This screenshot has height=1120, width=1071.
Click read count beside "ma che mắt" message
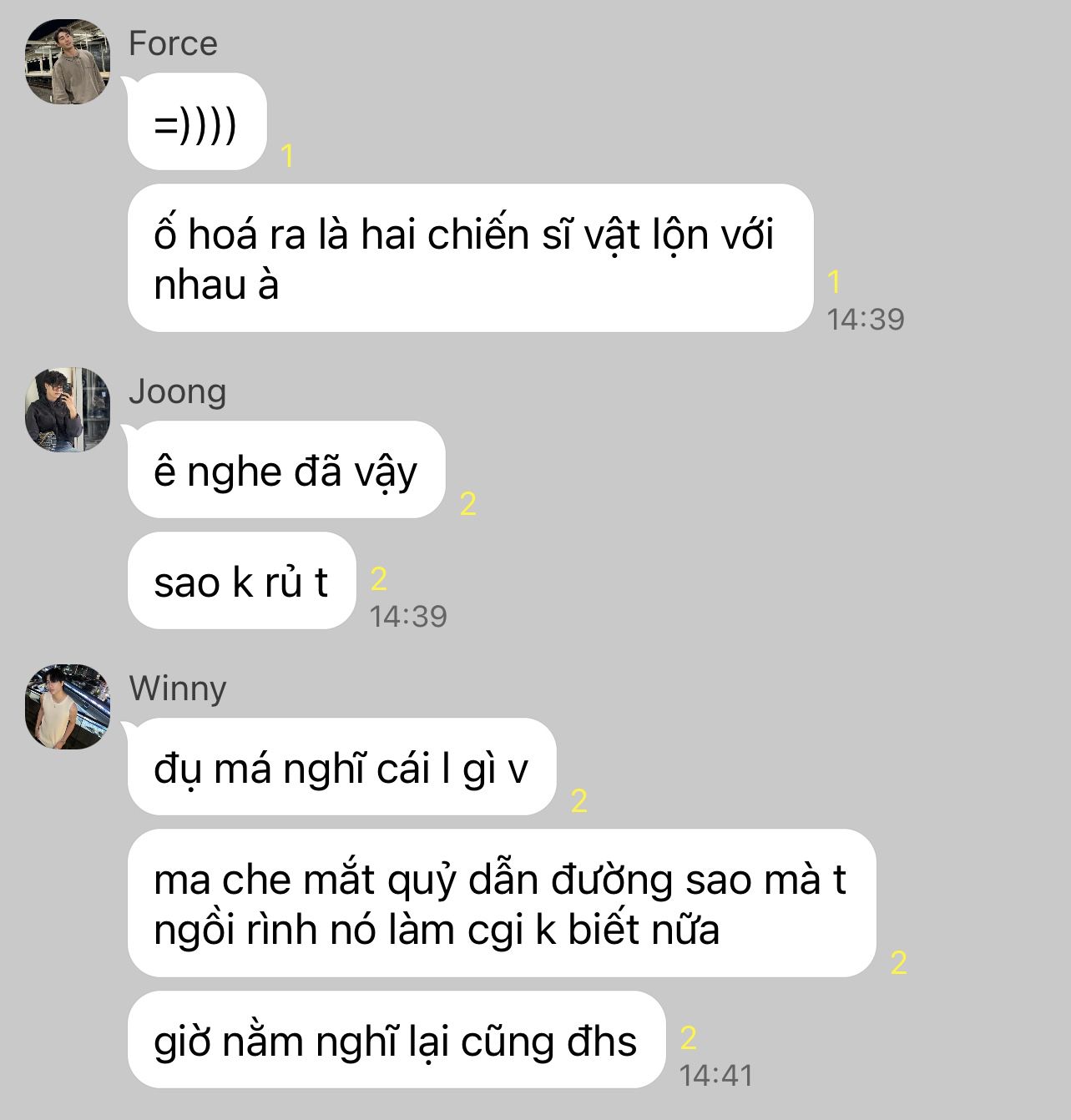899,963
